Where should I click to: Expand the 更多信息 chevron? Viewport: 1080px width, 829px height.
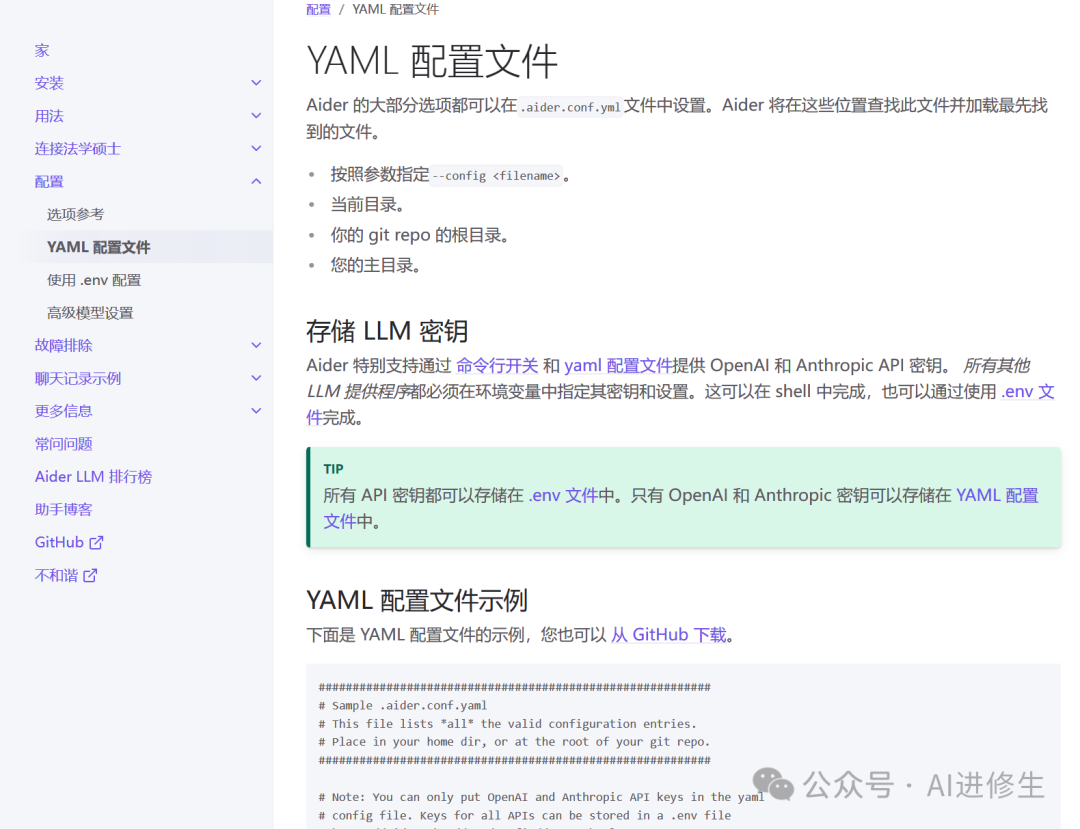pos(256,411)
